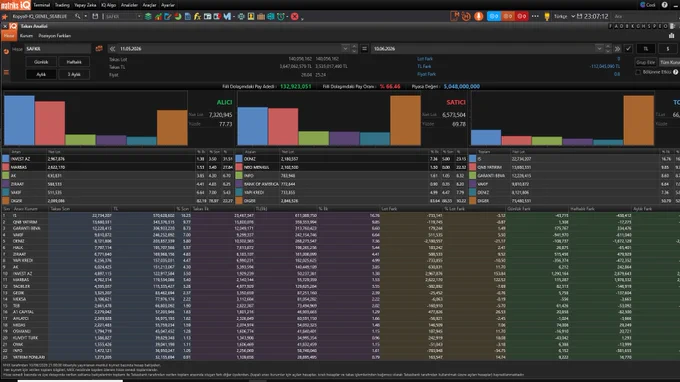Select the Günlük period toggle
Image resolution: width=680 pixels, height=382 pixels.
tap(41, 62)
